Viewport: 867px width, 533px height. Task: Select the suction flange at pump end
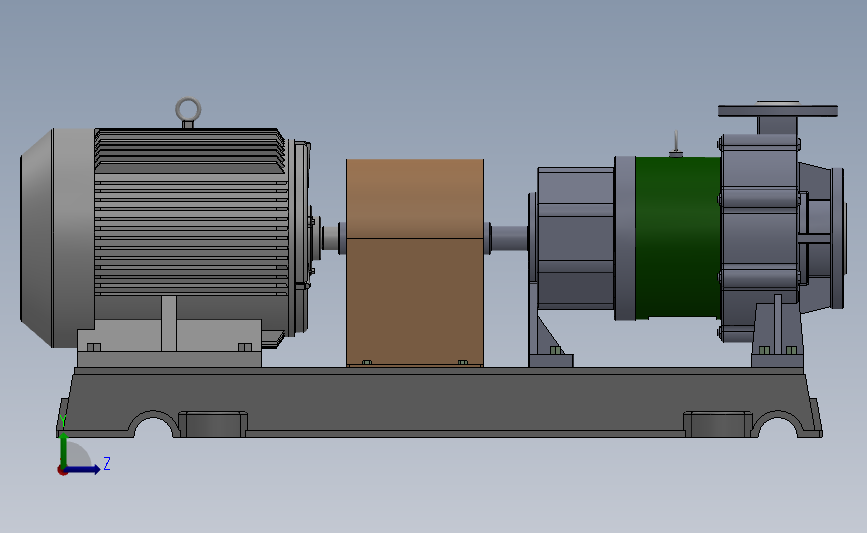pyautogui.click(x=837, y=238)
